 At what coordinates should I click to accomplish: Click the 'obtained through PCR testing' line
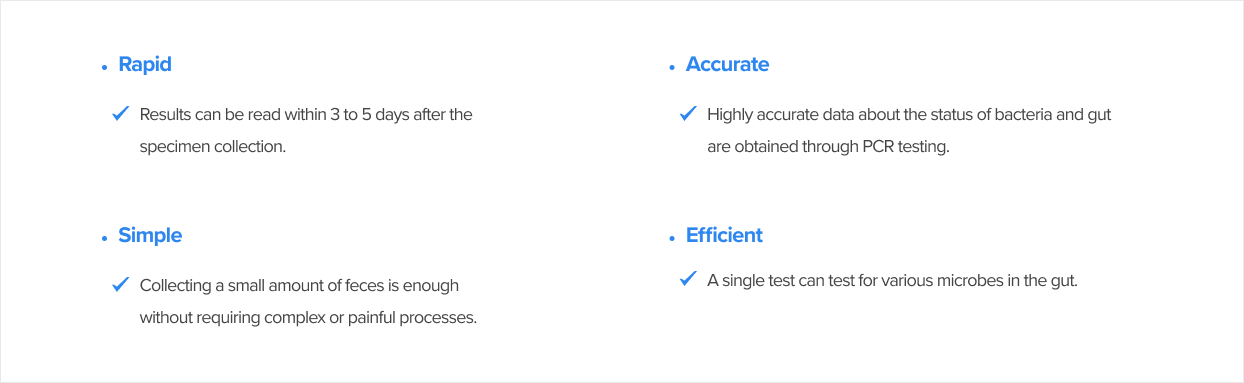click(828, 147)
